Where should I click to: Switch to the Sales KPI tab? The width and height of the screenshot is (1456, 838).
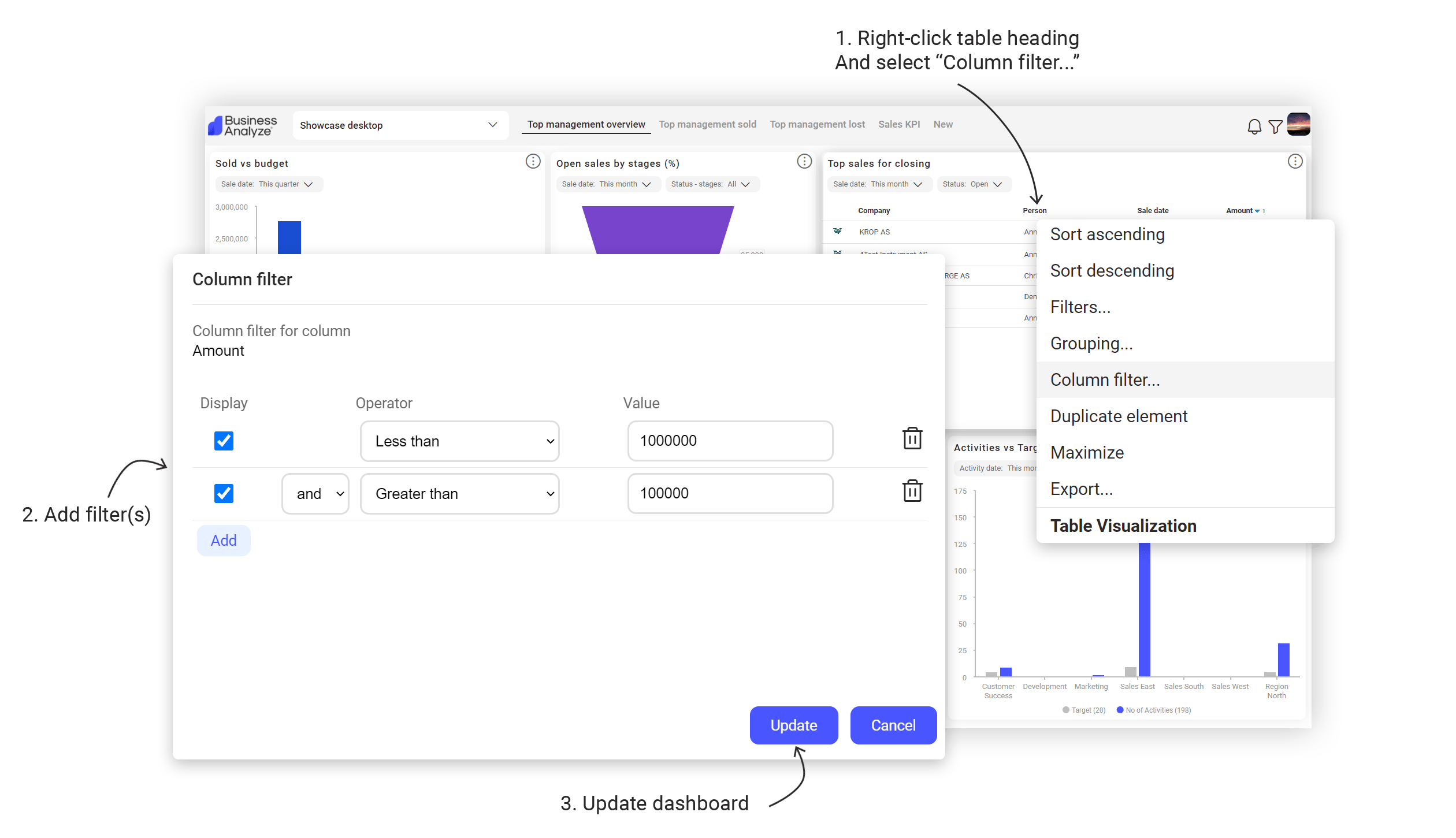click(x=899, y=124)
